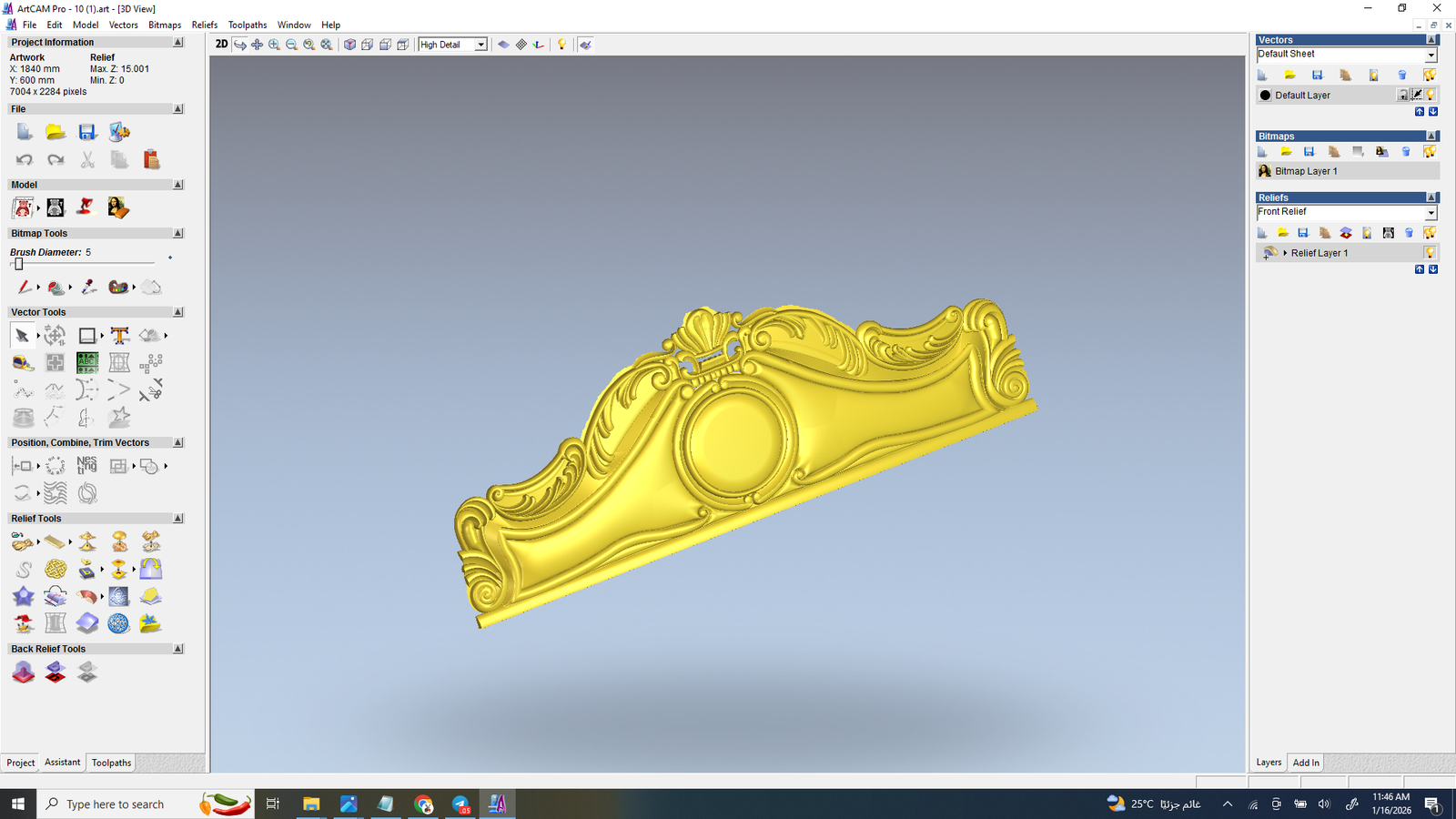Click the Brush Diameter slider handle
Screen dimensions: 1456x819
coord(18,264)
